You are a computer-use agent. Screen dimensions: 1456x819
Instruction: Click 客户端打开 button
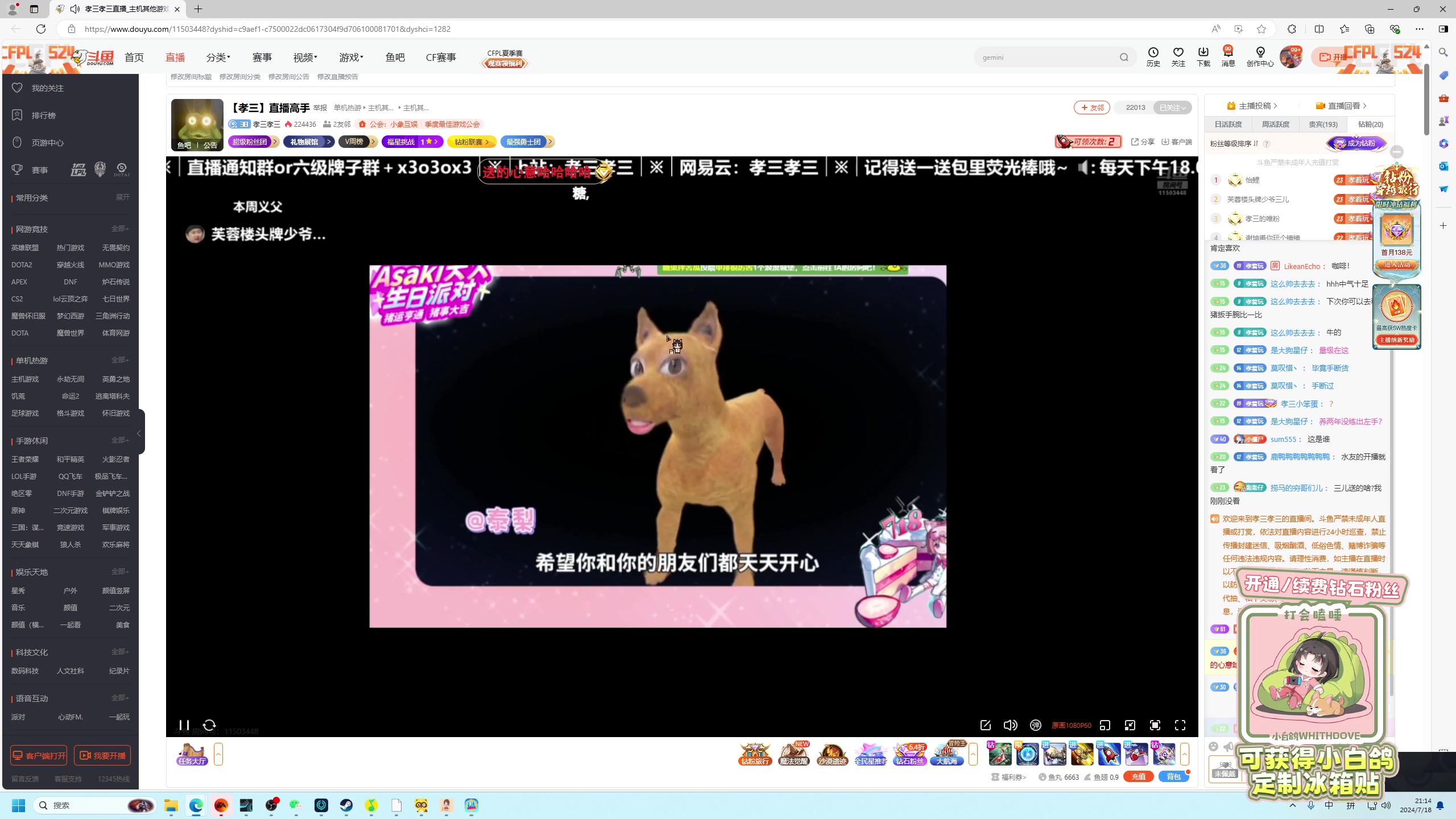(39, 755)
